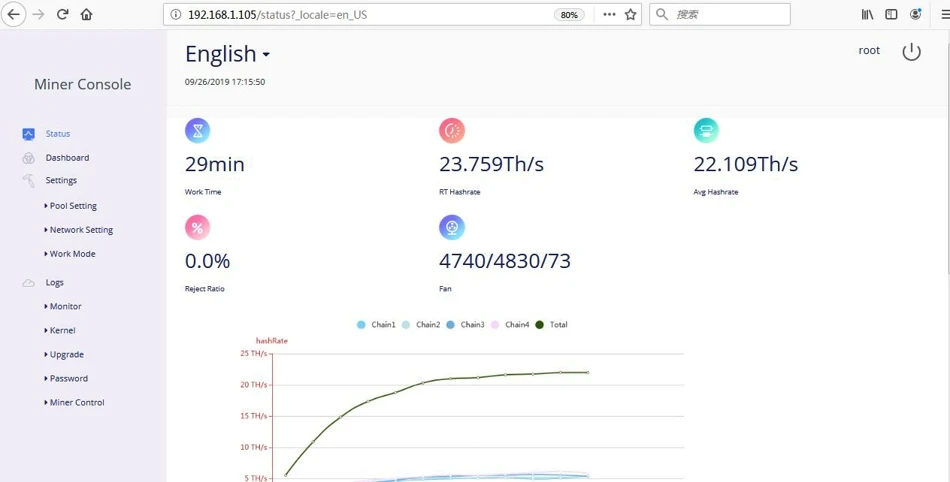Open page actions three-dot menu
This screenshot has width=950, height=482.
pyautogui.click(x=610, y=15)
